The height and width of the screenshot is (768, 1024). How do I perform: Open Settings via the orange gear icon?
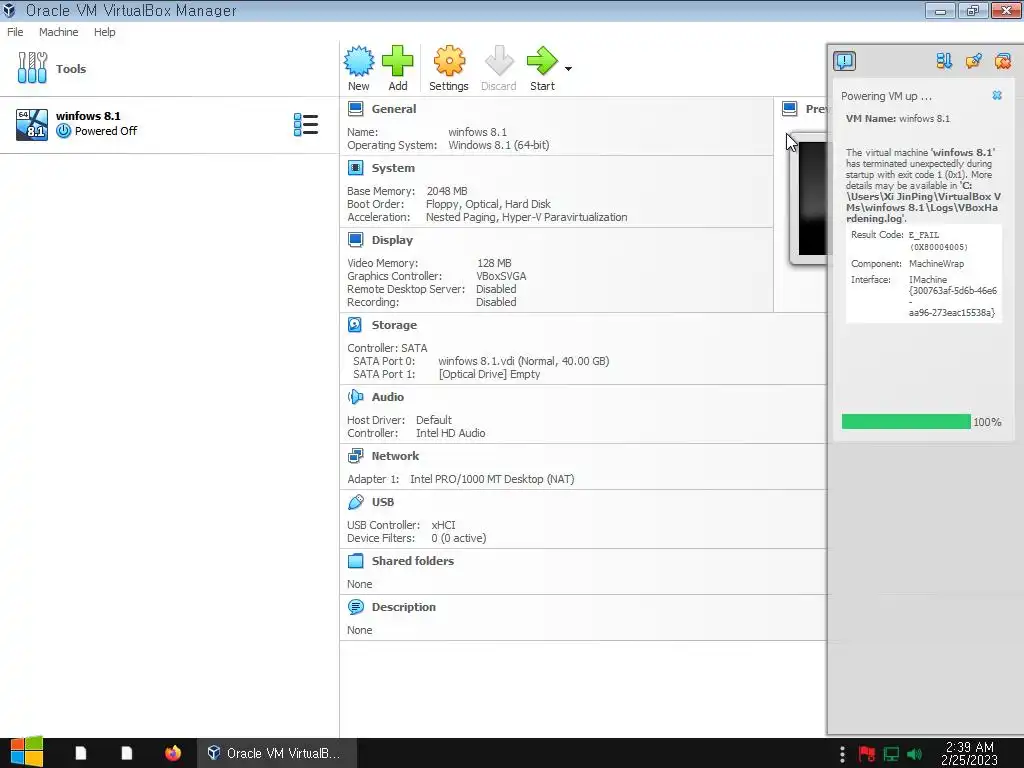[449, 61]
